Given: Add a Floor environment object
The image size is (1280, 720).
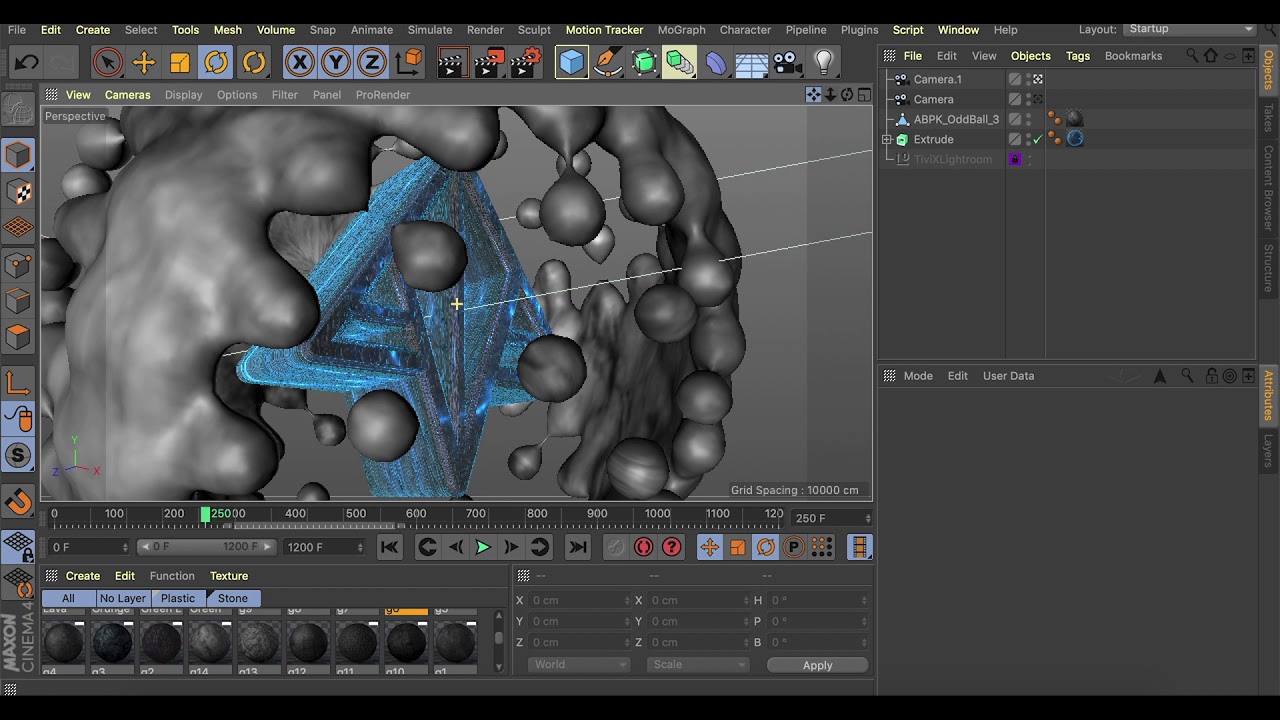Looking at the screenshot, I should point(751,64).
